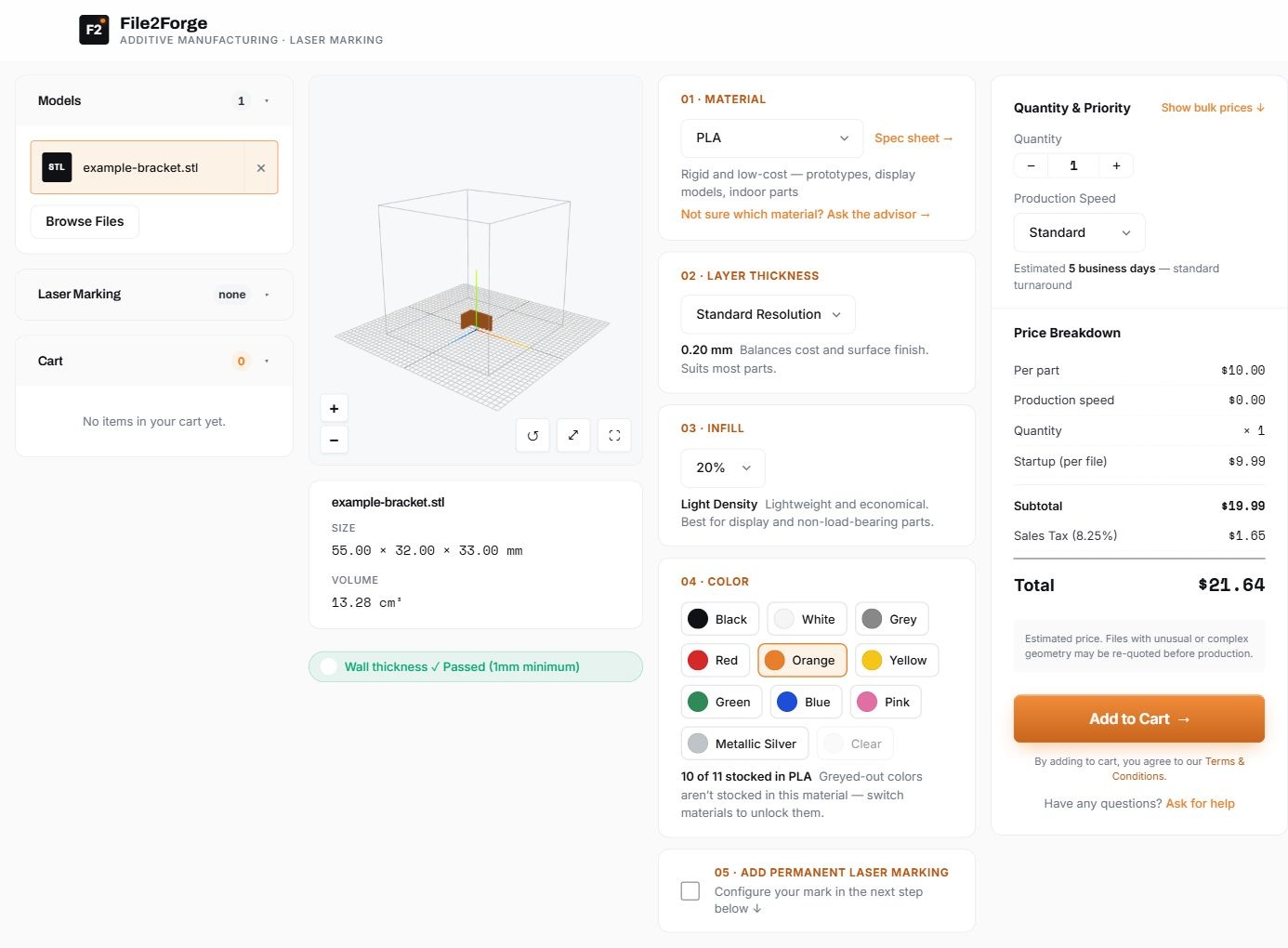Viewport: 1288px width, 948px height.
Task: Click the greyed-out Clear color option
Action: [x=855, y=744]
